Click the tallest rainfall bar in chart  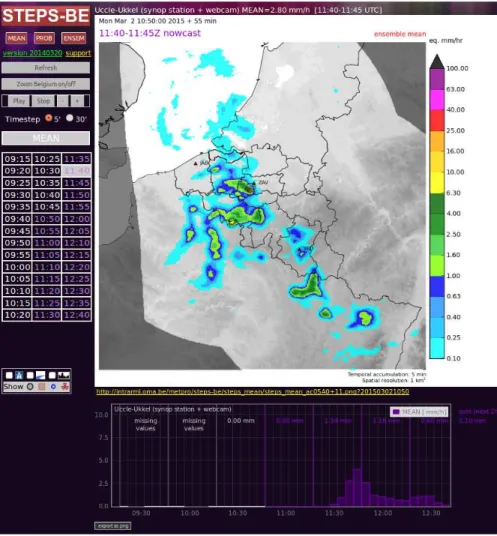coord(357,487)
